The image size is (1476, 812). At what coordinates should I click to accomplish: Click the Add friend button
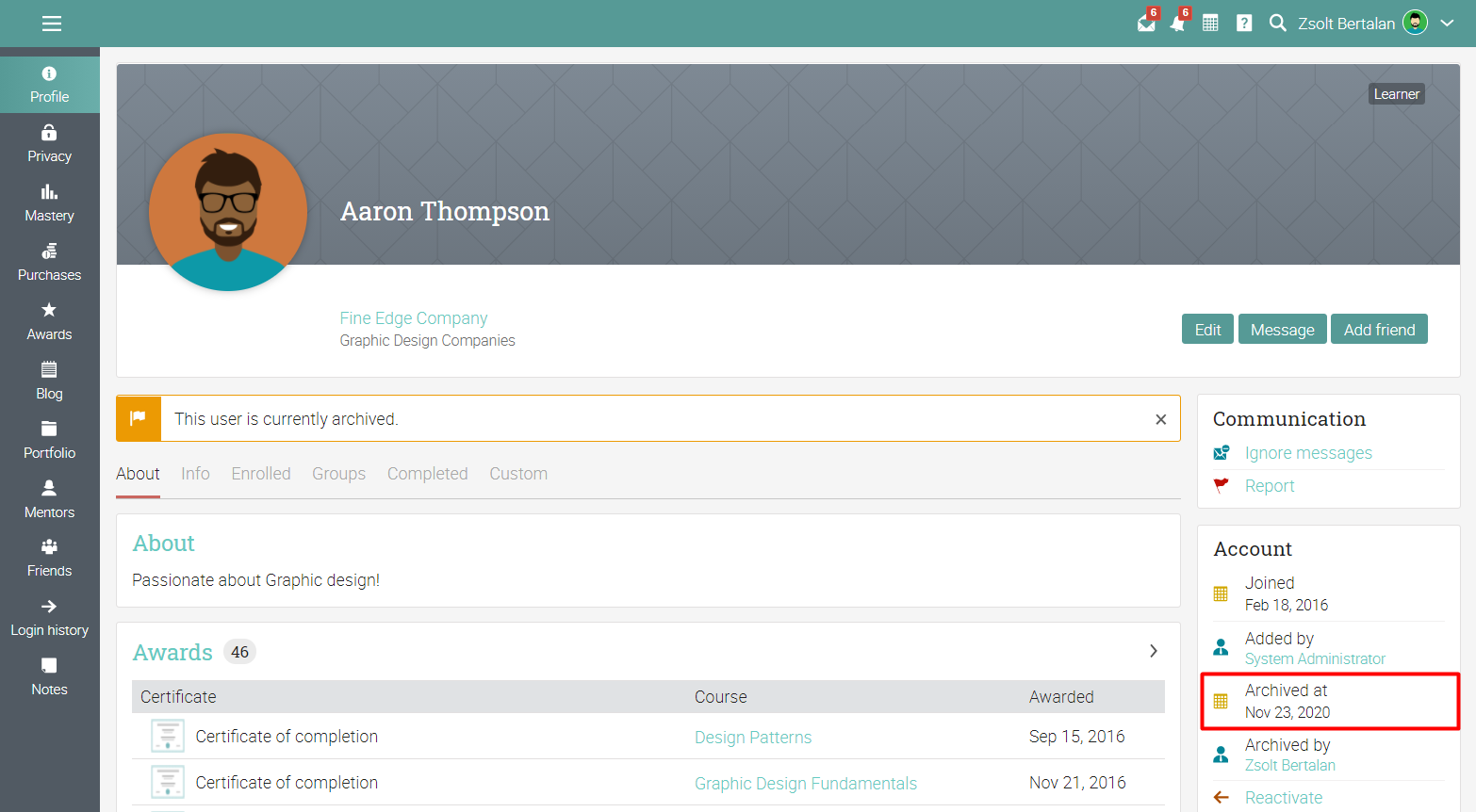click(x=1379, y=330)
